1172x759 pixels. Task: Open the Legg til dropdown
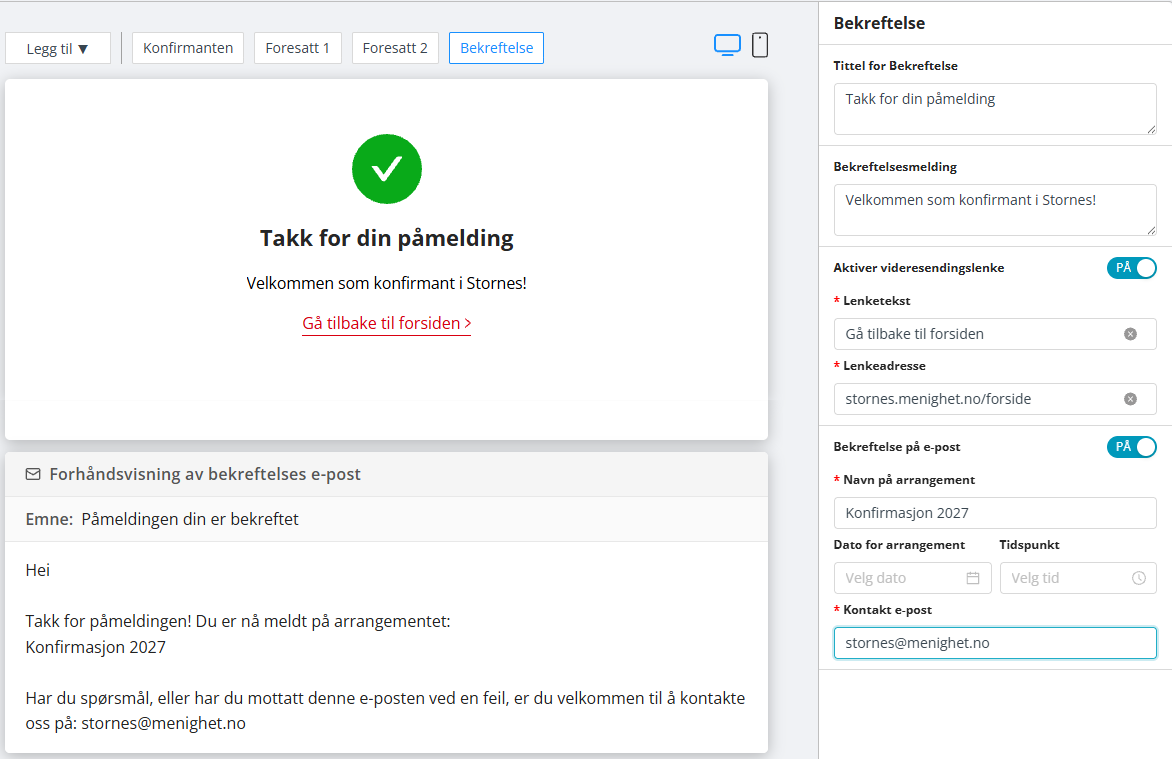pos(58,49)
